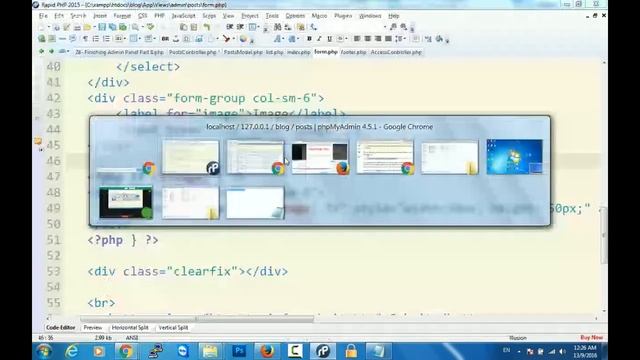Switch to the footer.php tab

pos(353,52)
